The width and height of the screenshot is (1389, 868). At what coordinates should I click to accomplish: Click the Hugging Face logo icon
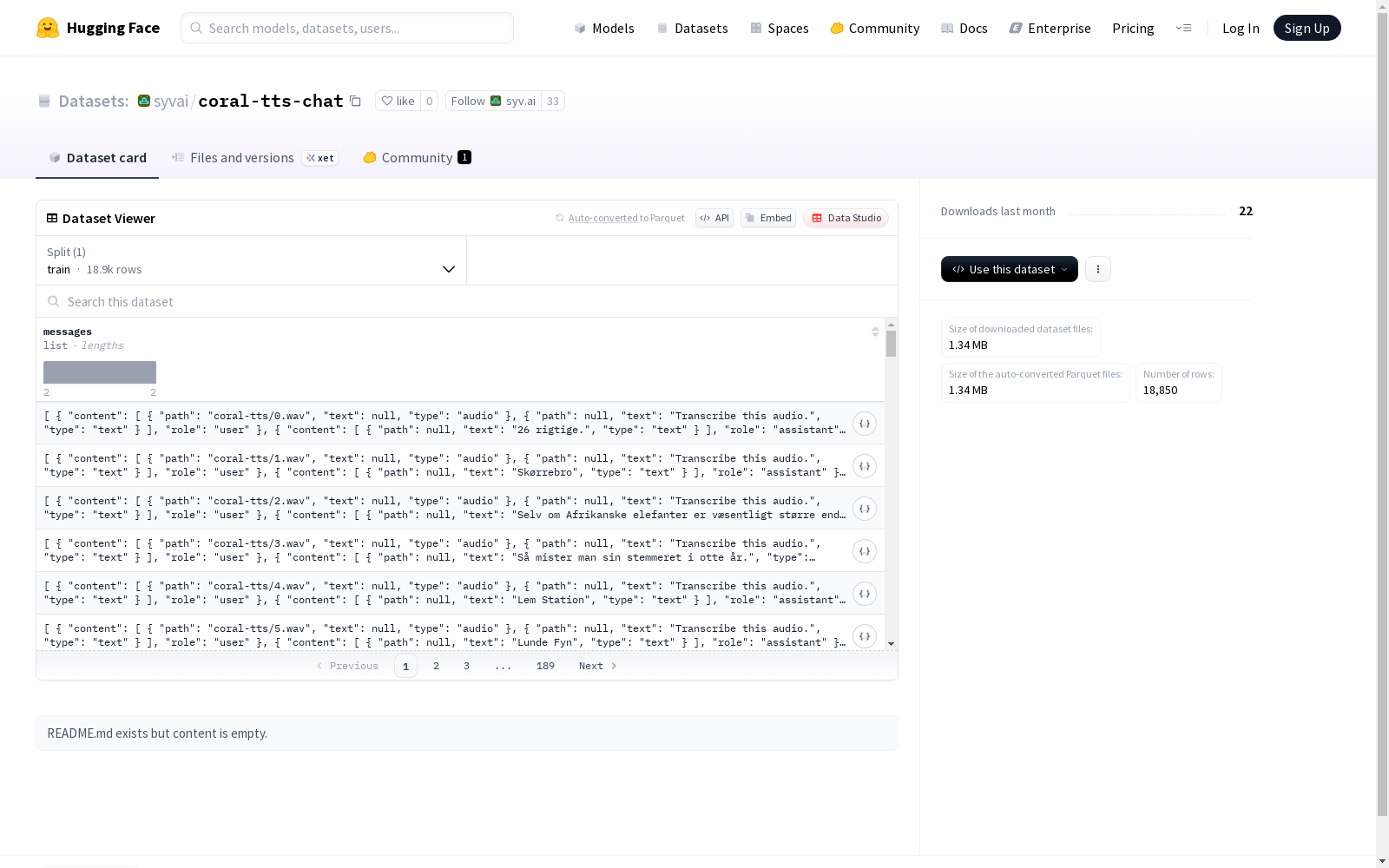(48, 28)
